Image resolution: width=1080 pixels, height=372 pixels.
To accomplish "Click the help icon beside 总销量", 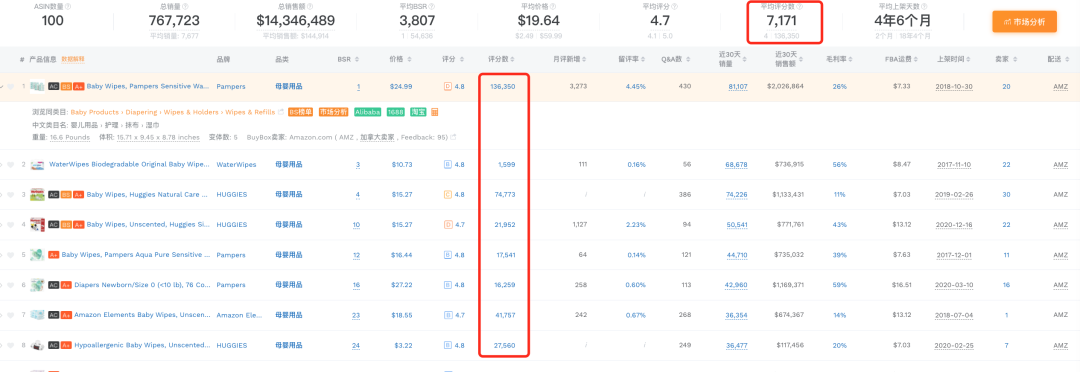I will pyautogui.click(x=185, y=6).
